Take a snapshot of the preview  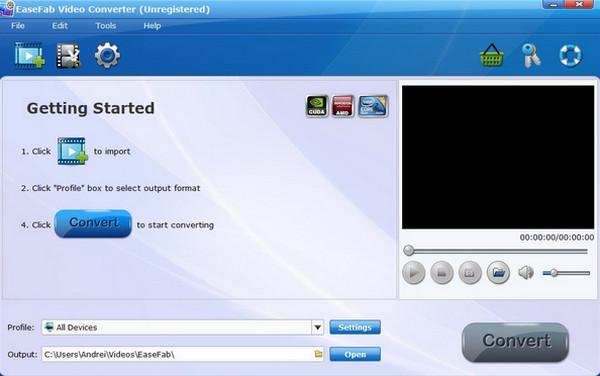pos(470,273)
